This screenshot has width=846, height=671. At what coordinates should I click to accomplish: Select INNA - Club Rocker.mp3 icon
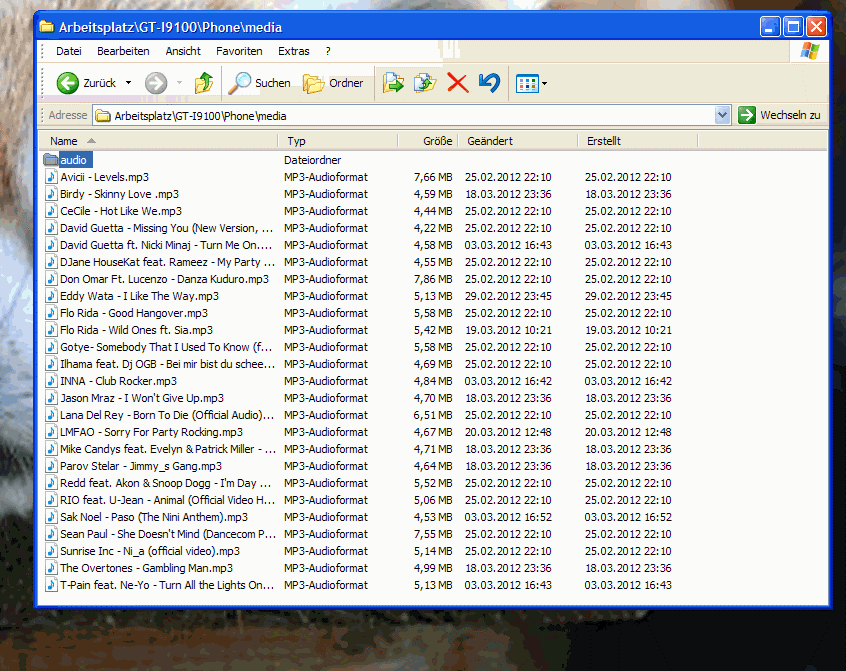51,381
